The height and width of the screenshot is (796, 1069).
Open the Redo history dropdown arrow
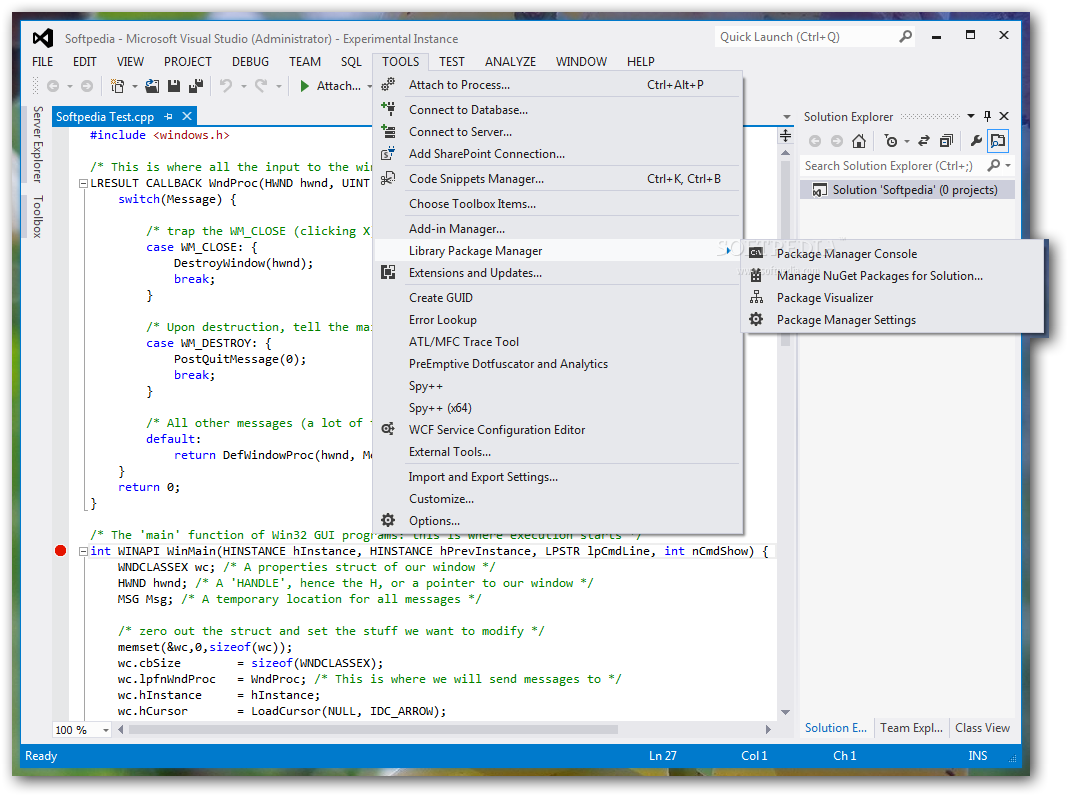tap(278, 87)
